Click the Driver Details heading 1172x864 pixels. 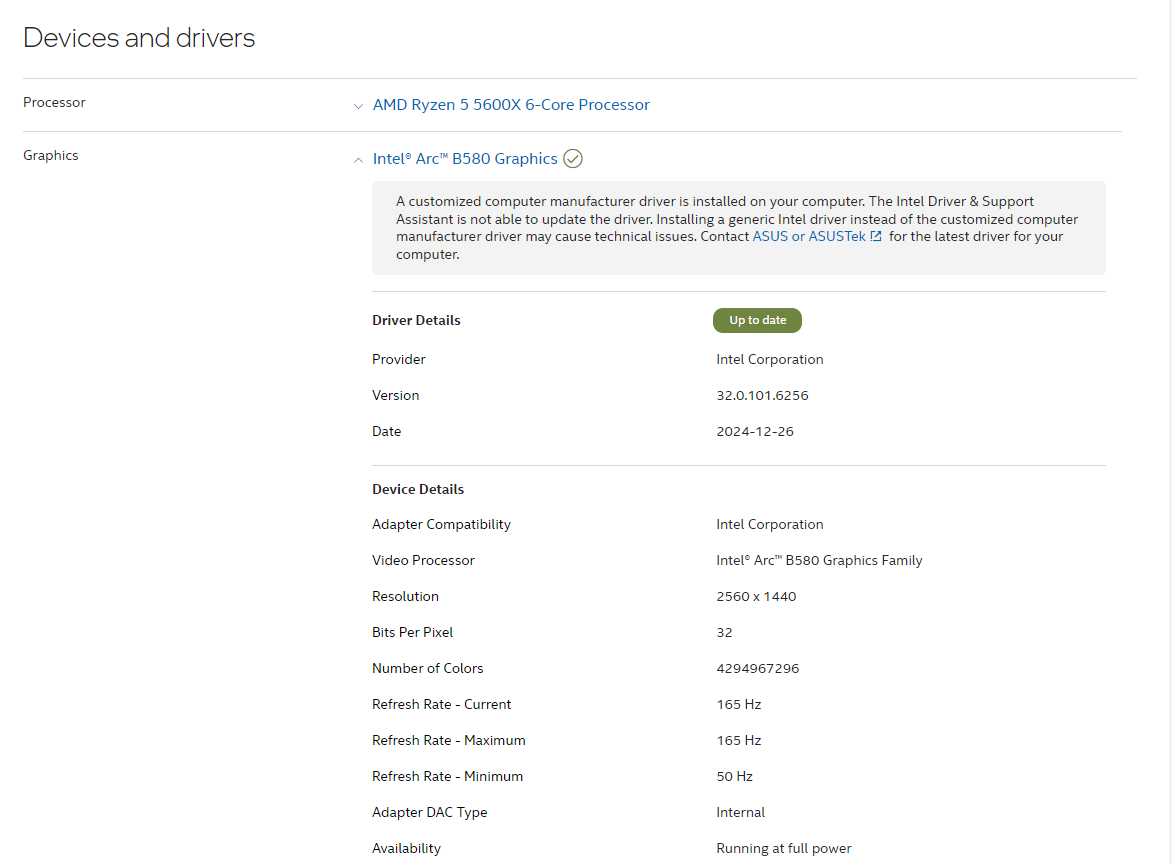[x=416, y=320]
